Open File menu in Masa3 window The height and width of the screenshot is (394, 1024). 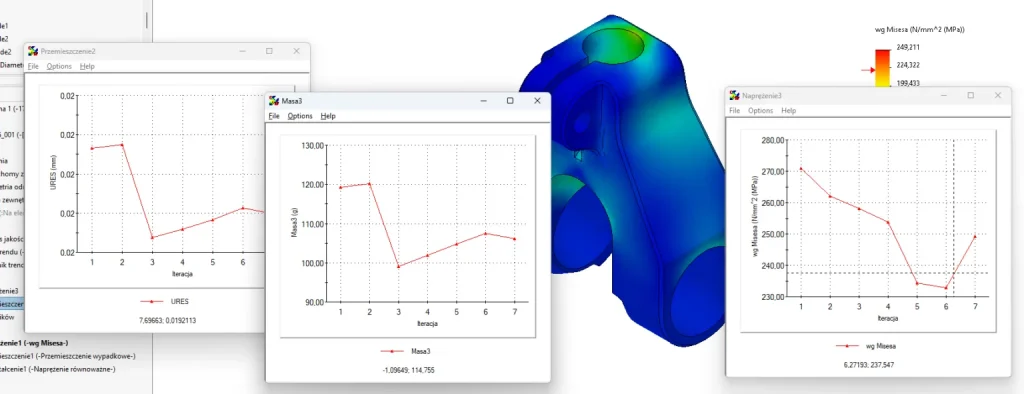[x=274, y=116]
